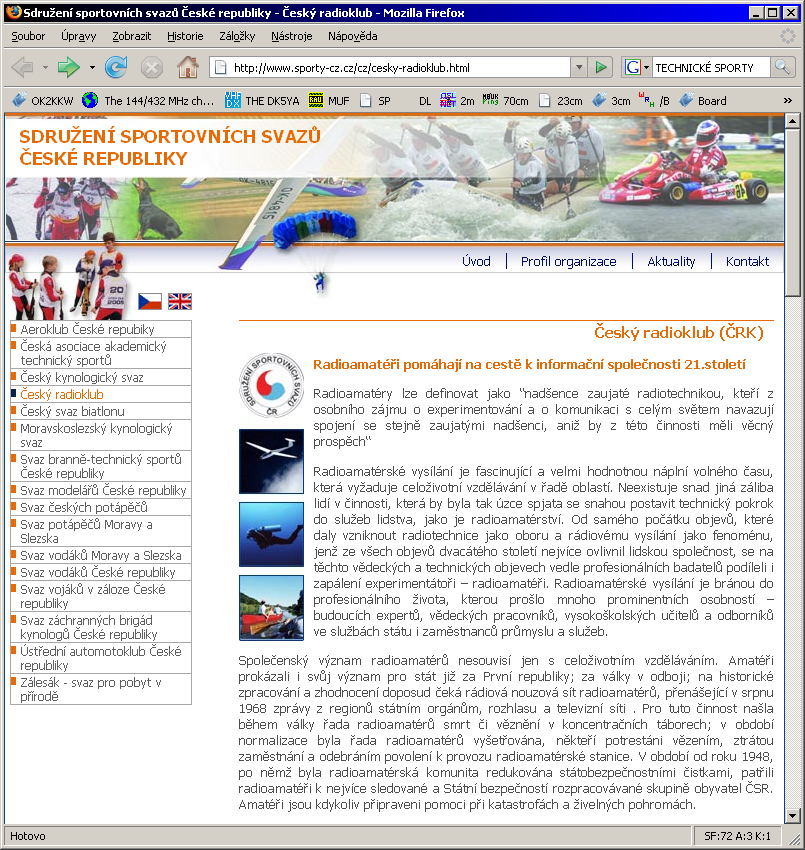Click the green Forward arrow

tap(68, 68)
